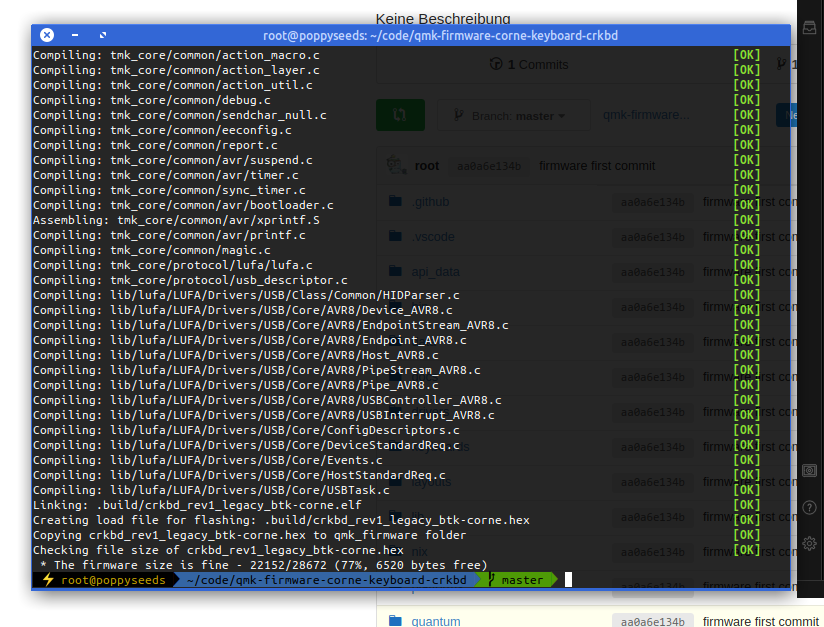Open the api_data folder link
Image resolution: width=824 pixels, height=627 pixels.
(436, 272)
